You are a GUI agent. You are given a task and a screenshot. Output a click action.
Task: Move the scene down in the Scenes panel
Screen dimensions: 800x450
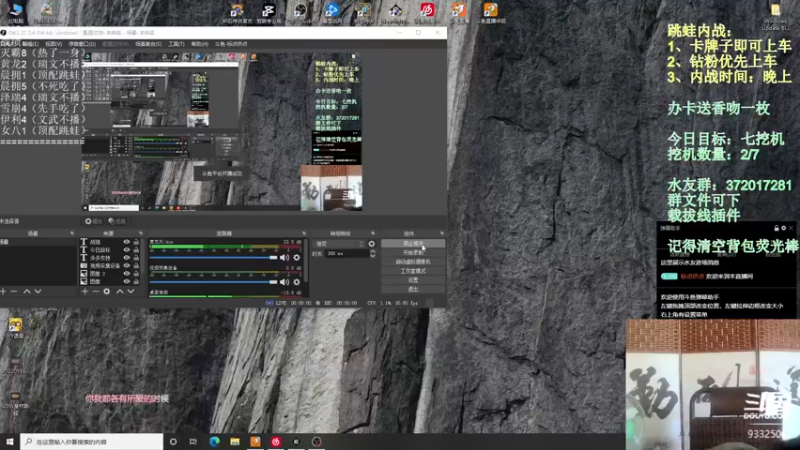[x=38, y=291]
